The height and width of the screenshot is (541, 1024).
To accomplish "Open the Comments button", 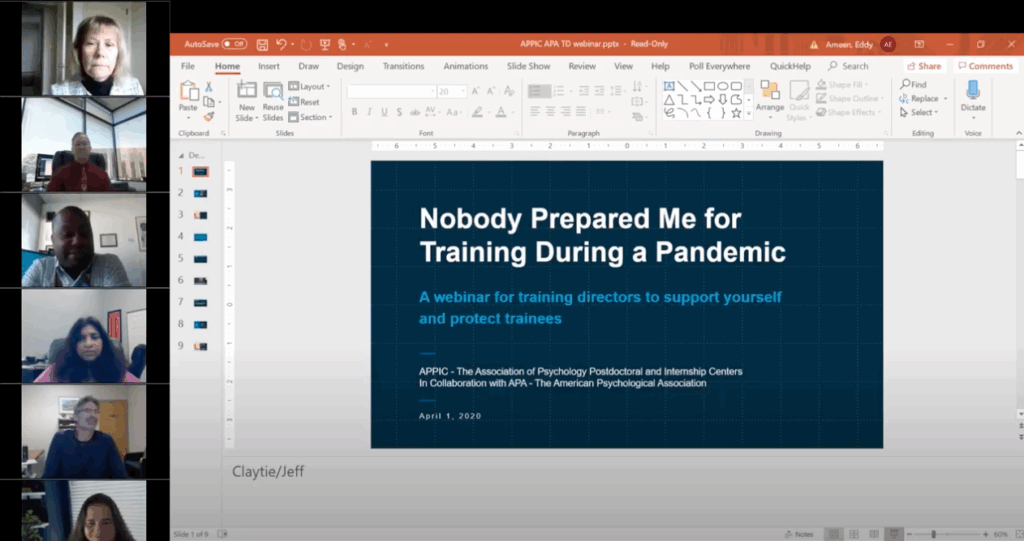I will point(985,66).
